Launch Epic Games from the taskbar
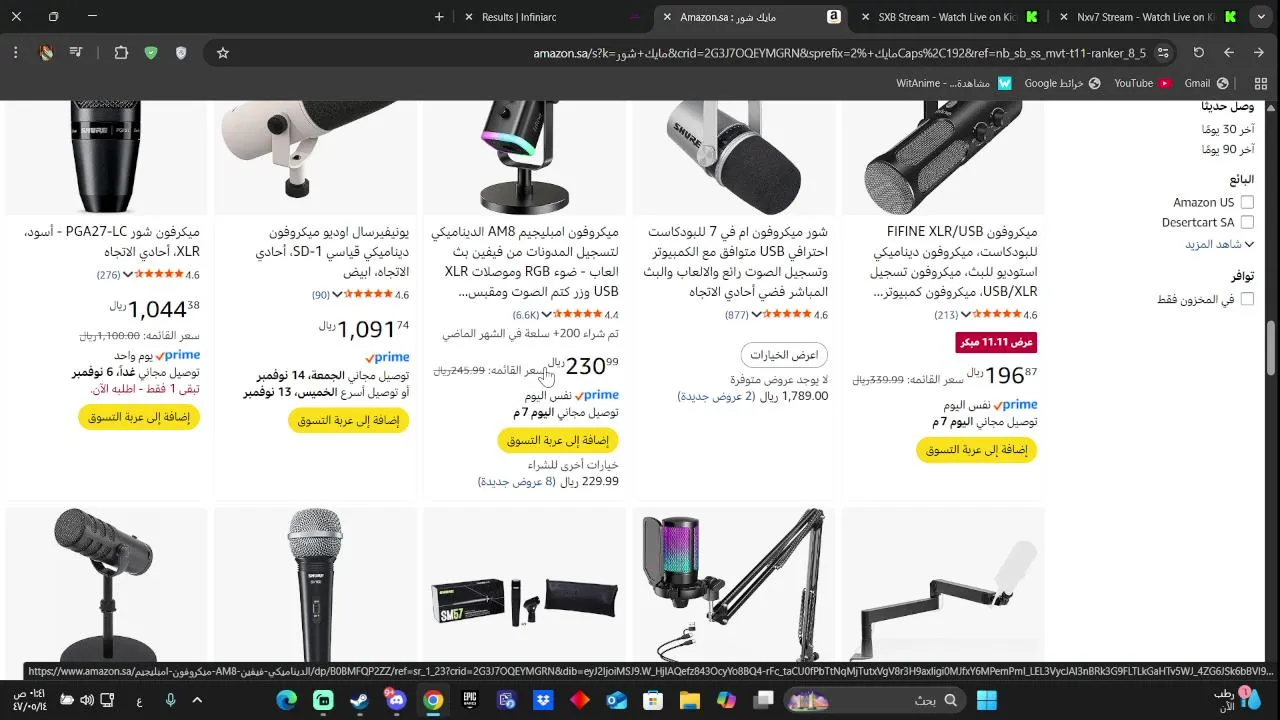The height and width of the screenshot is (720, 1280). (x=469, y=700)
